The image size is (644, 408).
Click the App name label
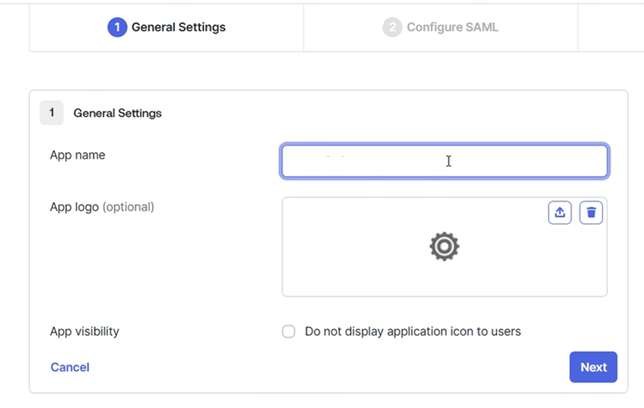pyautogui.click(x=77, y=155)
